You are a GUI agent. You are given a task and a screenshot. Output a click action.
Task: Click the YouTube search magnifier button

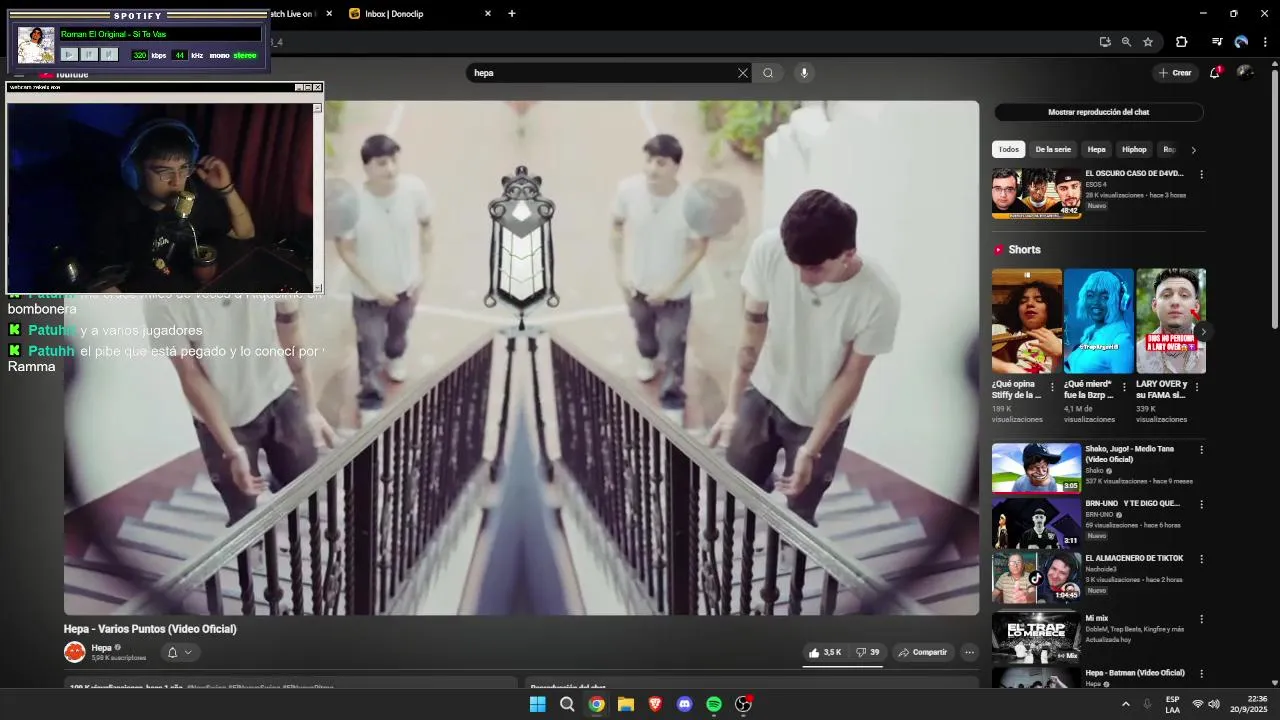768,73
